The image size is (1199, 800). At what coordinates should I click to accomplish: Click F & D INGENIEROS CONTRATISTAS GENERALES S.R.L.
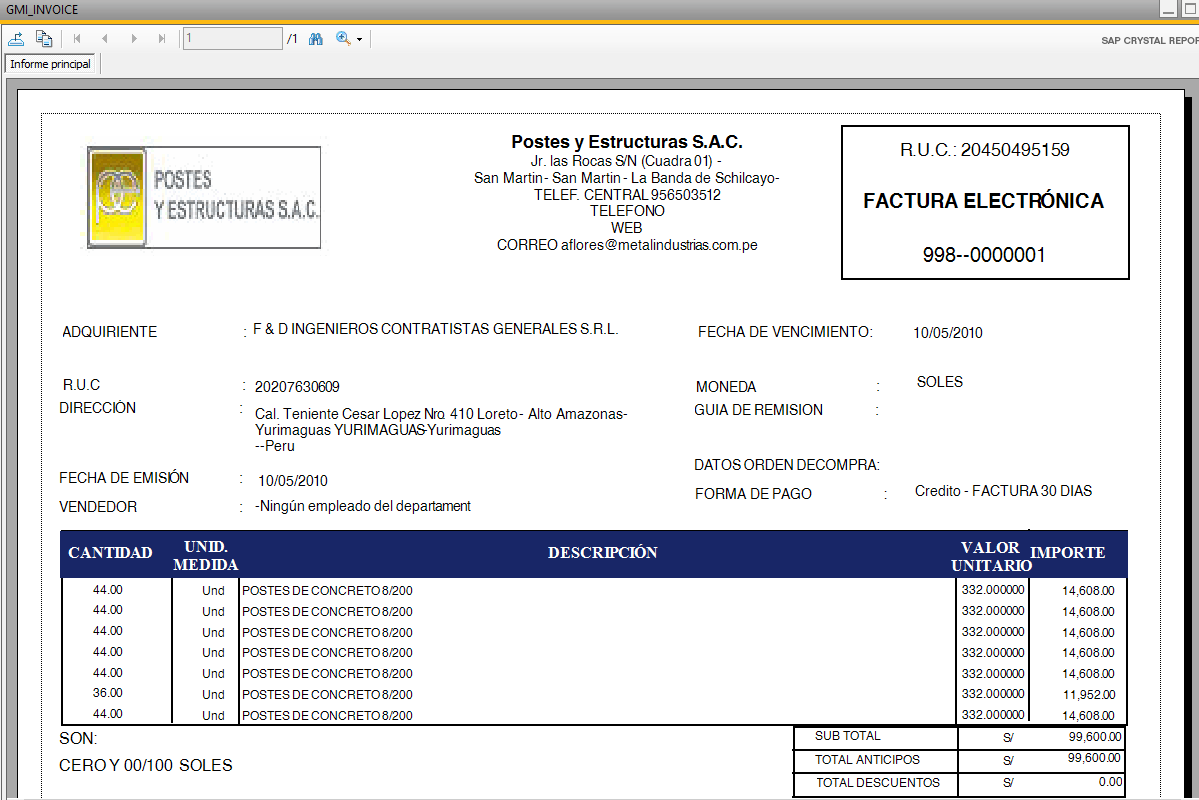pos(436,329)
